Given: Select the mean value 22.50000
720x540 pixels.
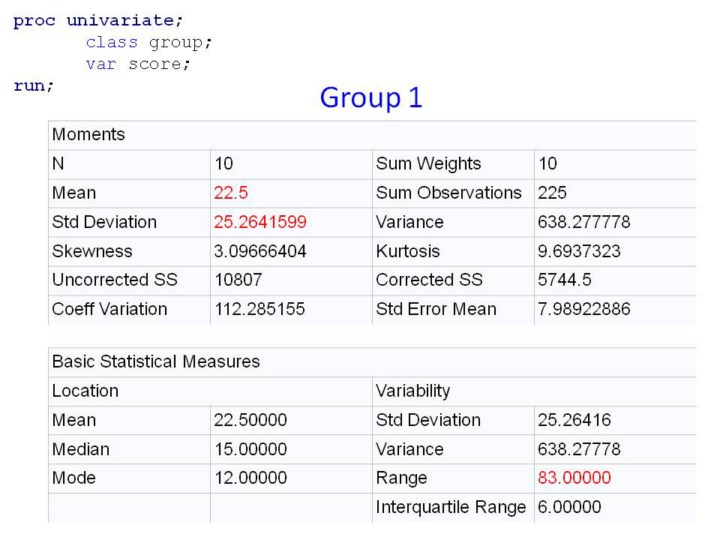Looking at the screenshot, I should pos(251,420).
